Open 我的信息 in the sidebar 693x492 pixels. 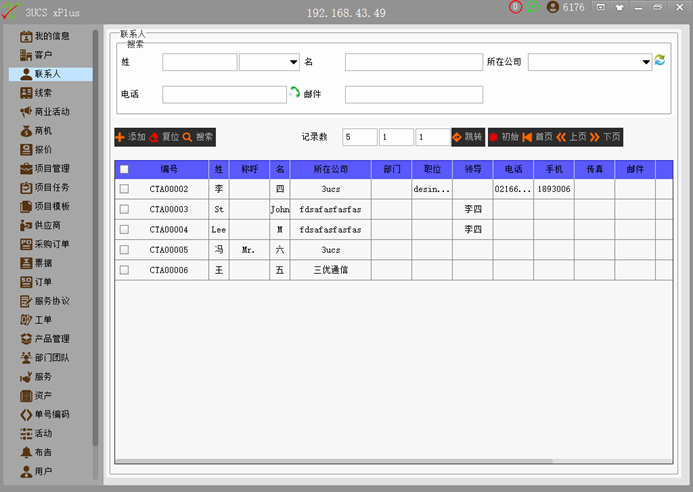click(45, 36)
